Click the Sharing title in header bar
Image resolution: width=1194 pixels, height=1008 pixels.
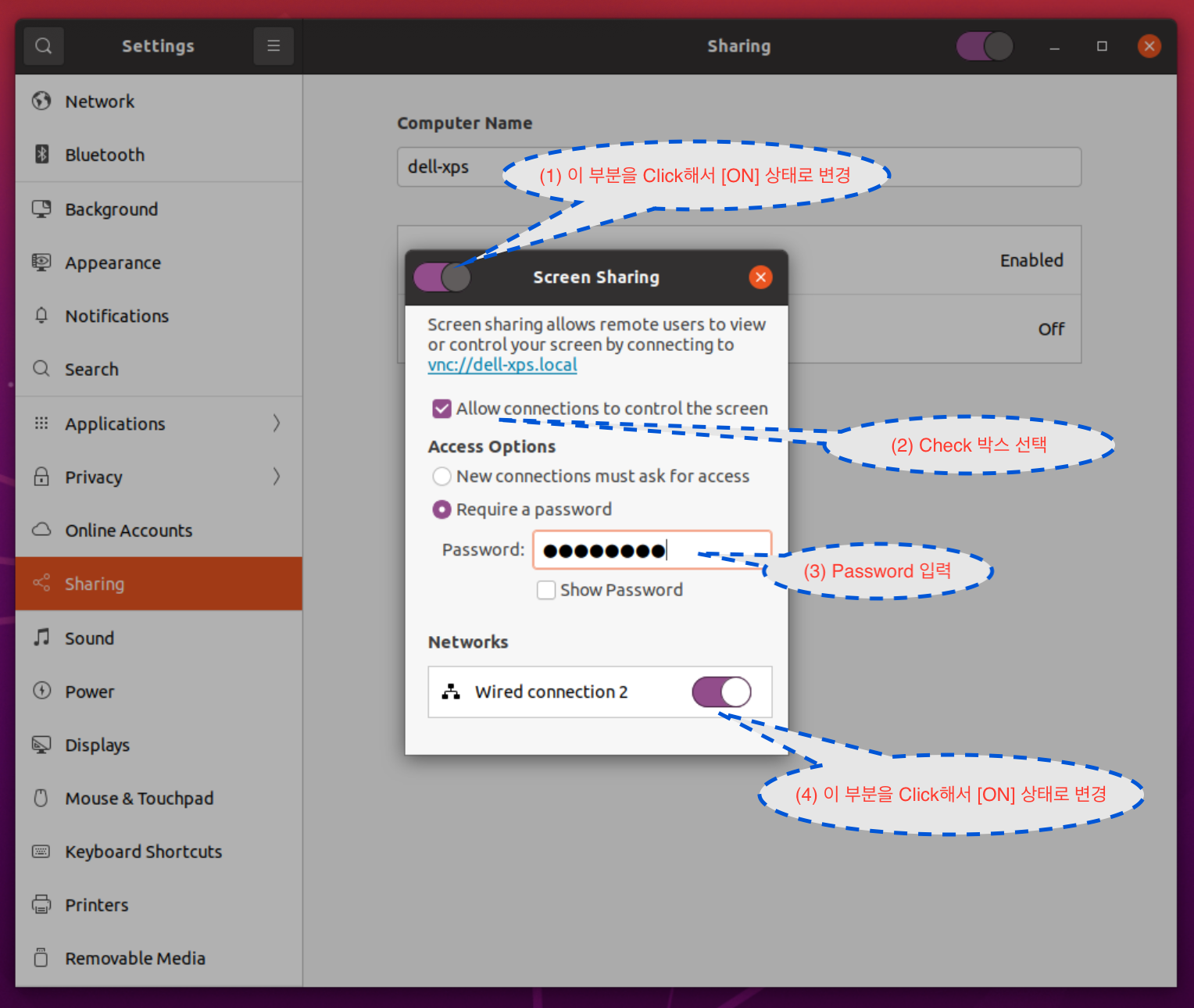pos(739,46)
